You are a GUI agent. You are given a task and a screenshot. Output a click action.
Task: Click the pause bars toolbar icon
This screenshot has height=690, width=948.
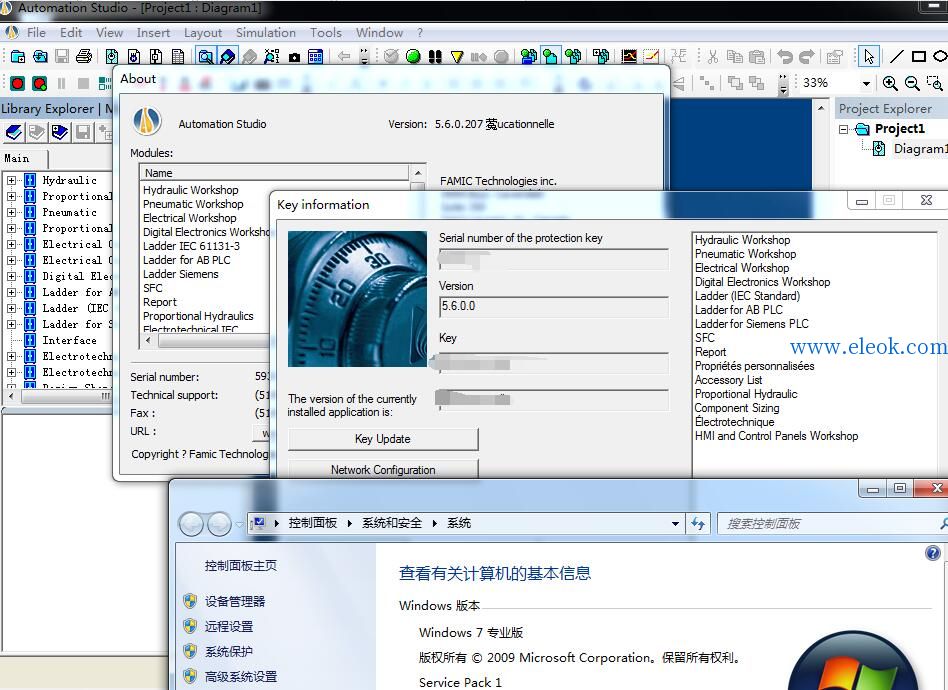[62, 83]
